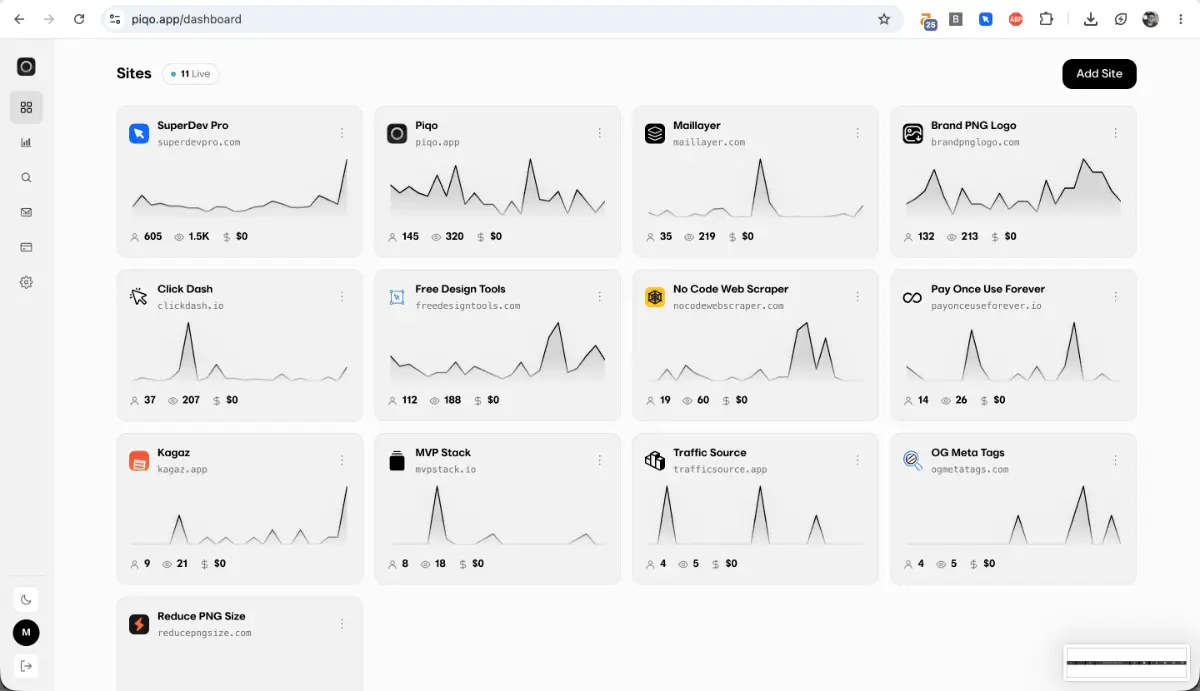
Task: Click the 219 views count on Maillayer
Action: 707,237
